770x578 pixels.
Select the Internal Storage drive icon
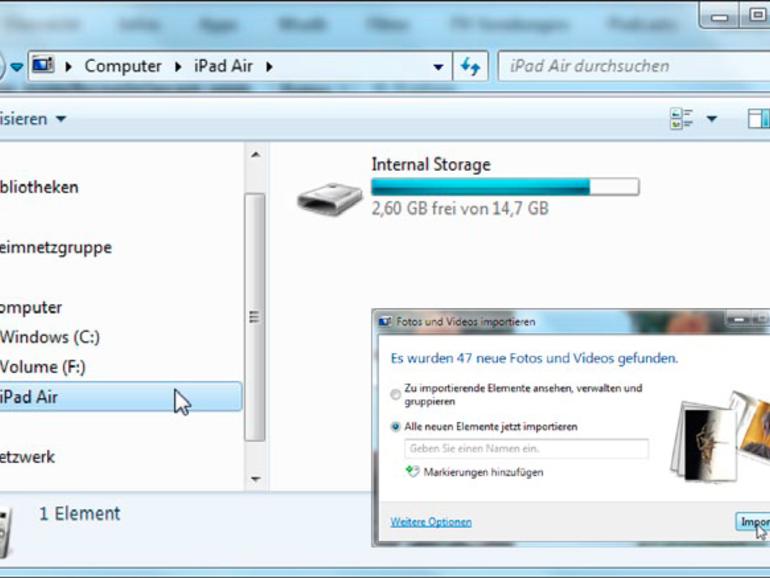(330, 199)
